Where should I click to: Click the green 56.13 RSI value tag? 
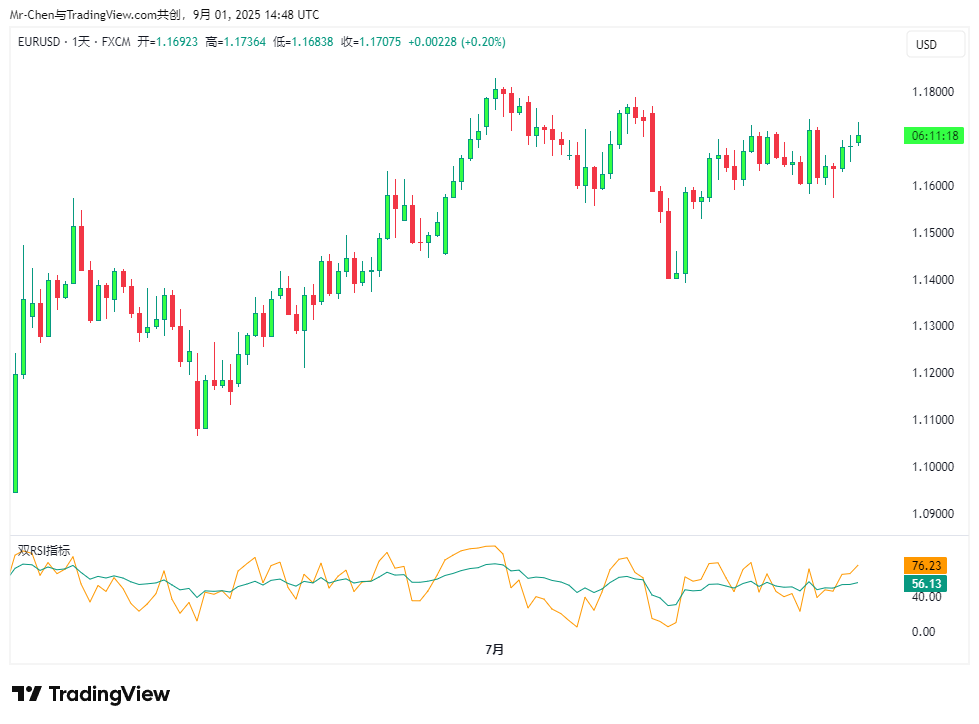coord(925,584)
